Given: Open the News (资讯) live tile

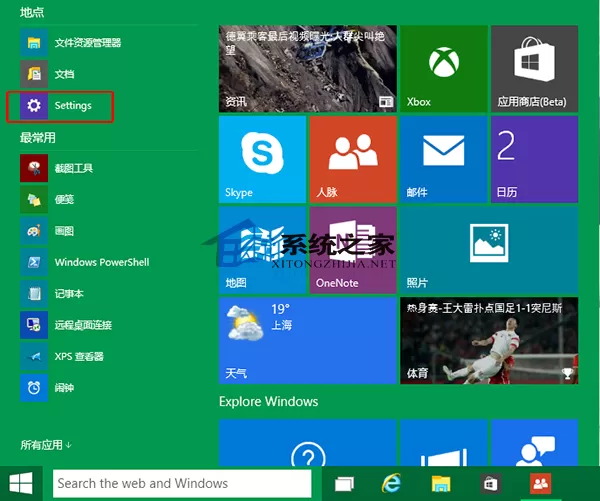Looking at the screenshot, I should tap(308, 69).
